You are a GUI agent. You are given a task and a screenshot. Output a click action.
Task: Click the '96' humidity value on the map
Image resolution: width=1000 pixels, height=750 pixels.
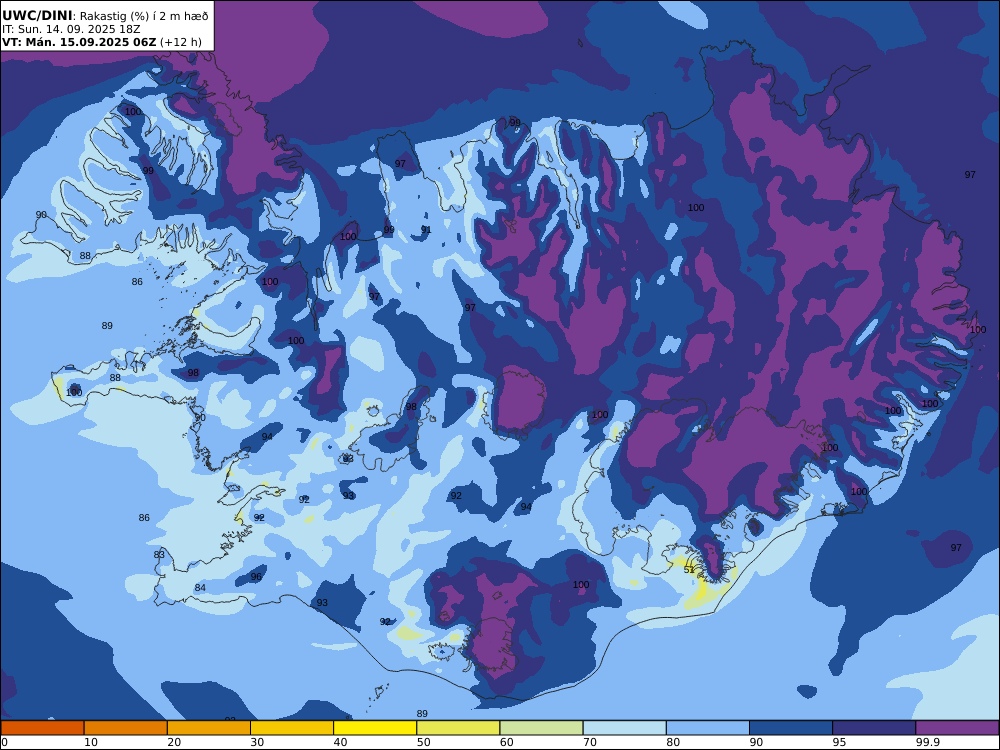pos(256,577)
